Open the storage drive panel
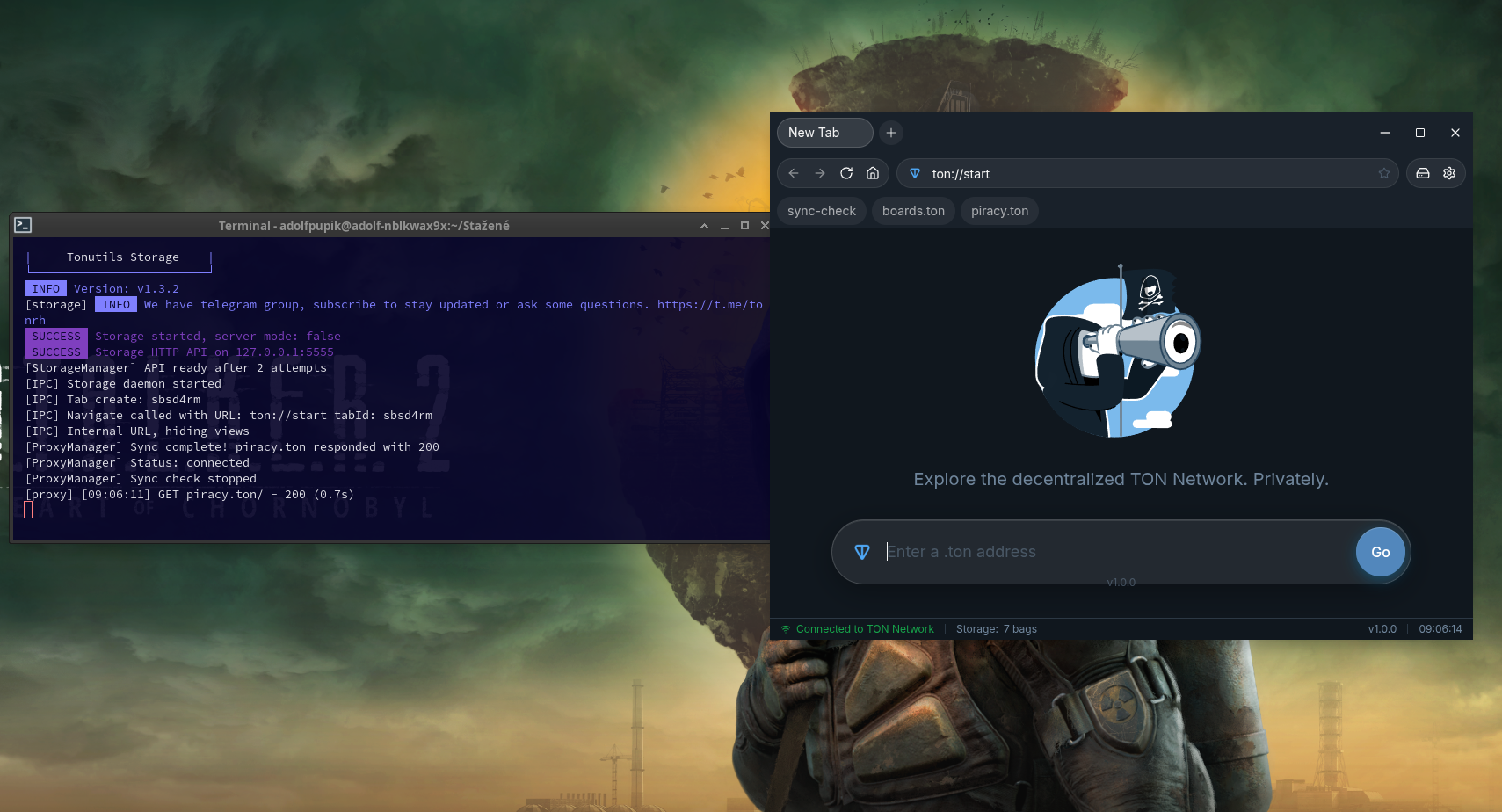Viewport: 1502px width, 812px height. [x=1423, y=173]
